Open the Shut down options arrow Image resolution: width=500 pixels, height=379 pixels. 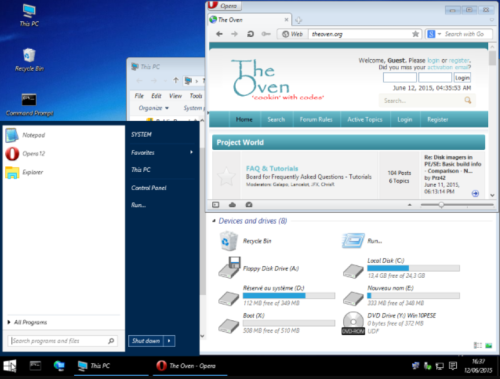click(x=169, y=341)
